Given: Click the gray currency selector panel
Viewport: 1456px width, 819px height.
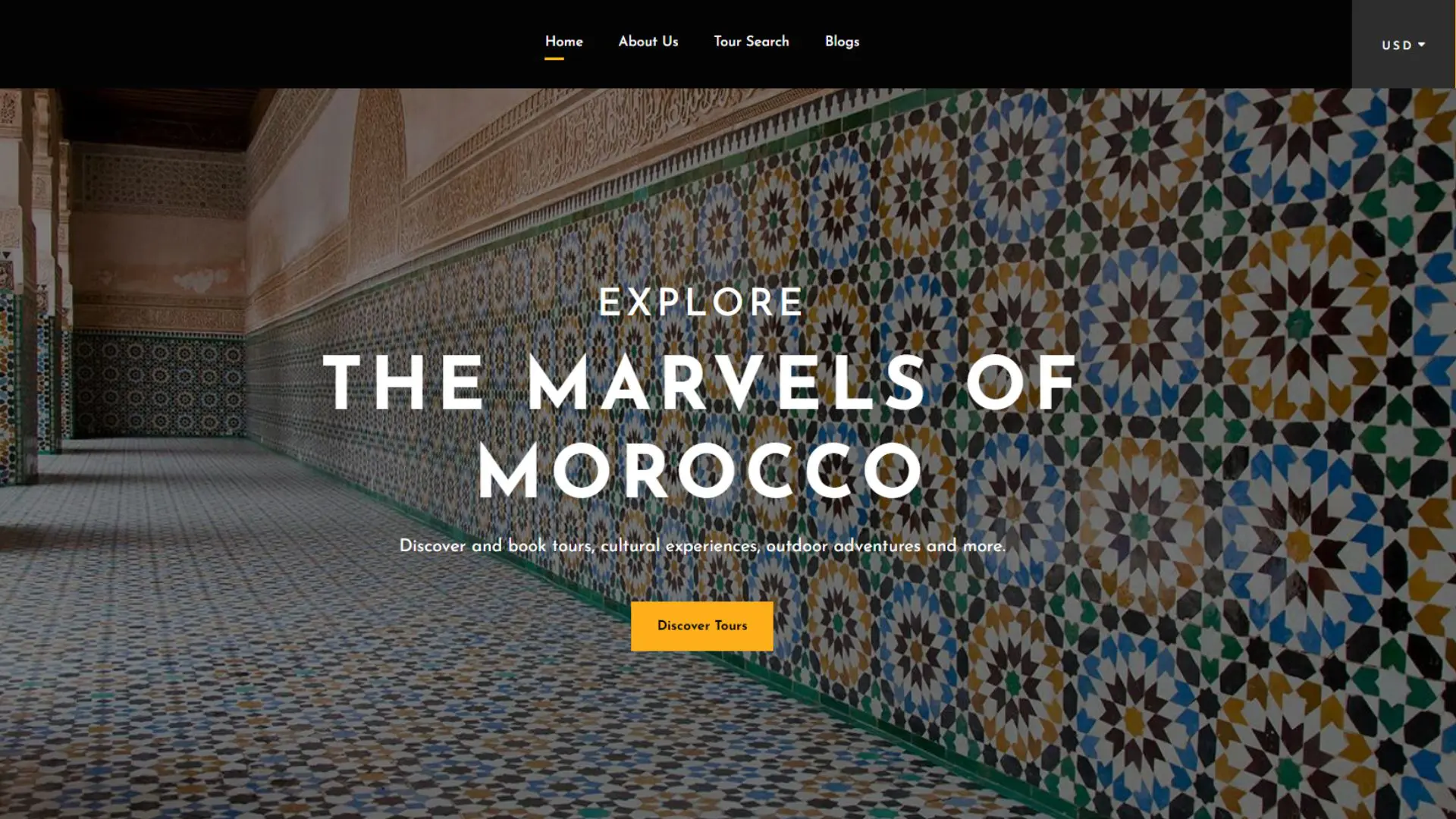Looking at the screenshot, I should point(1404,44).
